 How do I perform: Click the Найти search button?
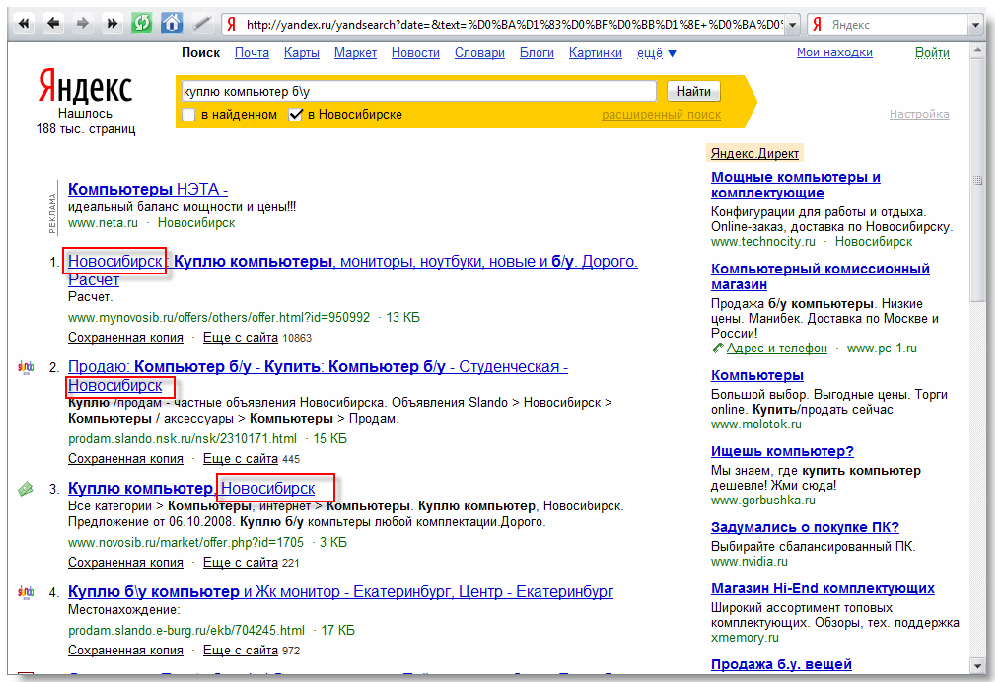(694, 91)
